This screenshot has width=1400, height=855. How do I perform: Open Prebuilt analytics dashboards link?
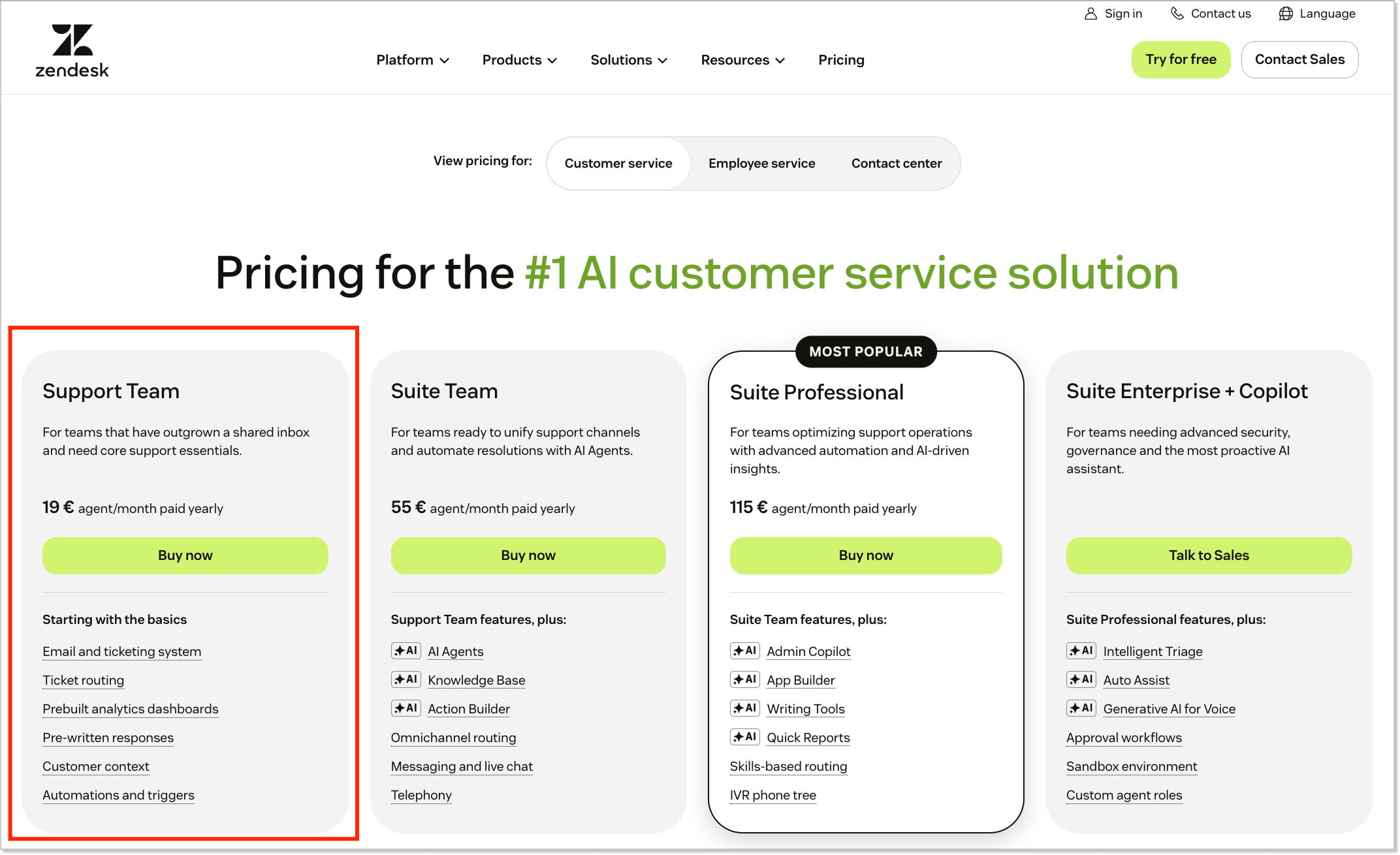click(131, 709)
